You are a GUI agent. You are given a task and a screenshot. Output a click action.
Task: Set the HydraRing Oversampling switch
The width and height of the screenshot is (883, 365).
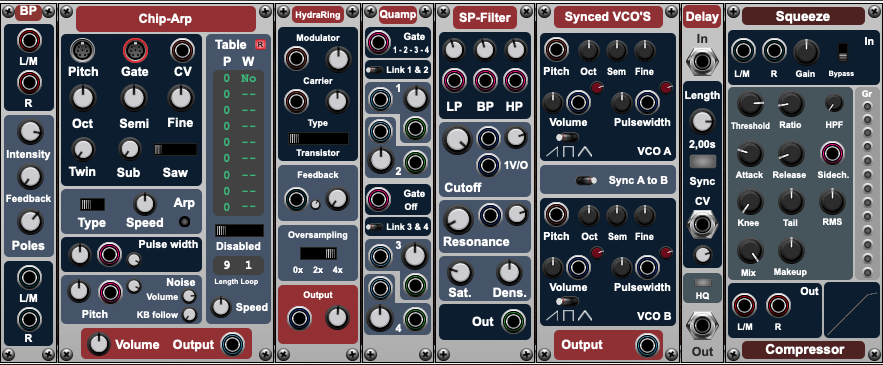(318, 253)
